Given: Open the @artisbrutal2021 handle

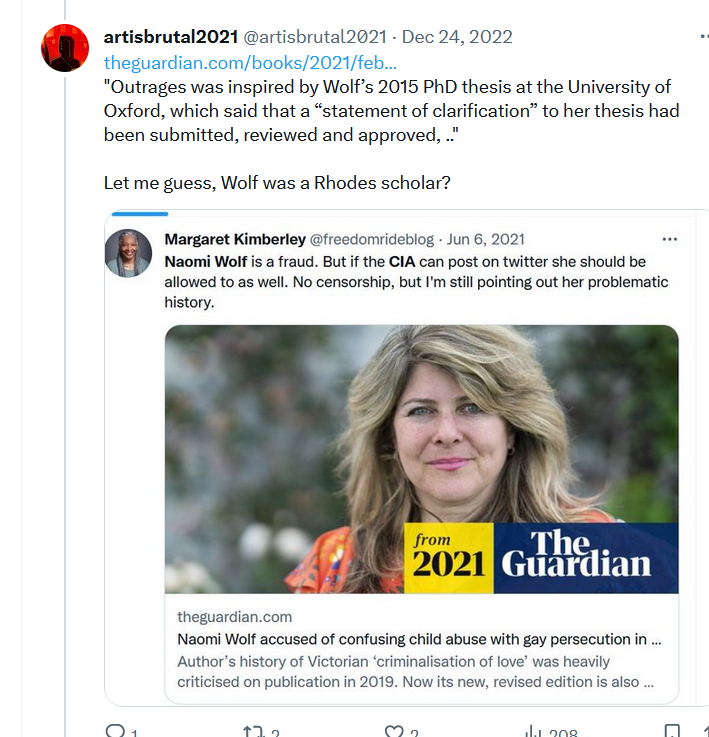Looking at the screenshot, I should (315, 37).
